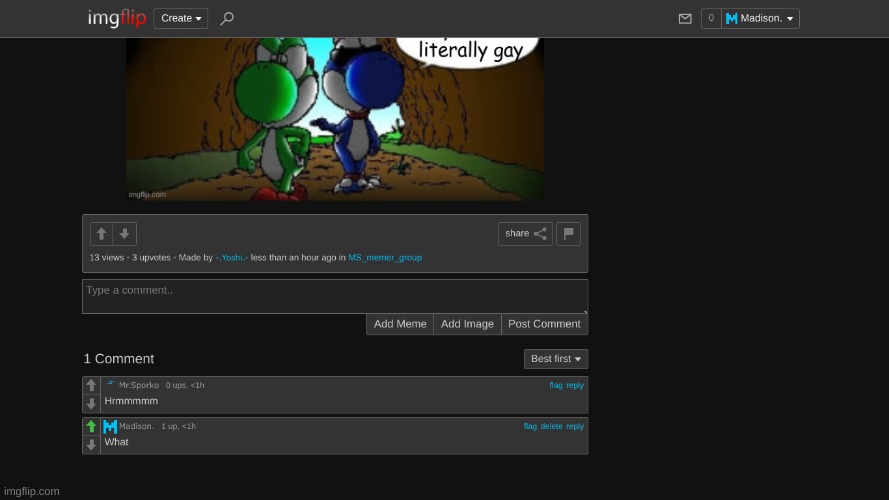Open the Create dropdown menu

point(181,18)
